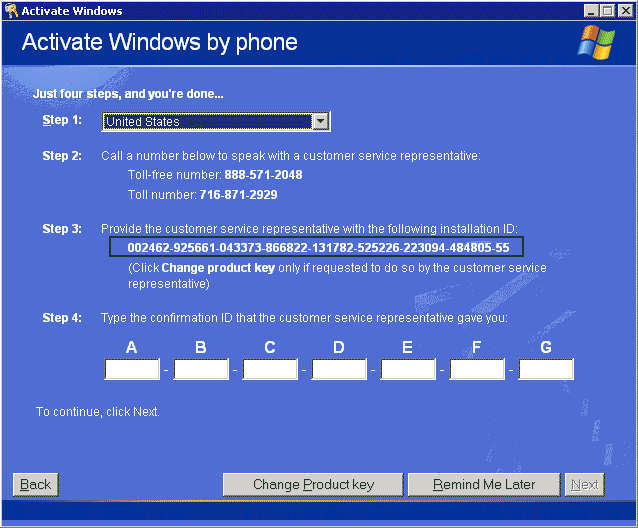The image size is (638, 528).
Task: Minimize the Activate Windows window
Action: coord(591,11)
